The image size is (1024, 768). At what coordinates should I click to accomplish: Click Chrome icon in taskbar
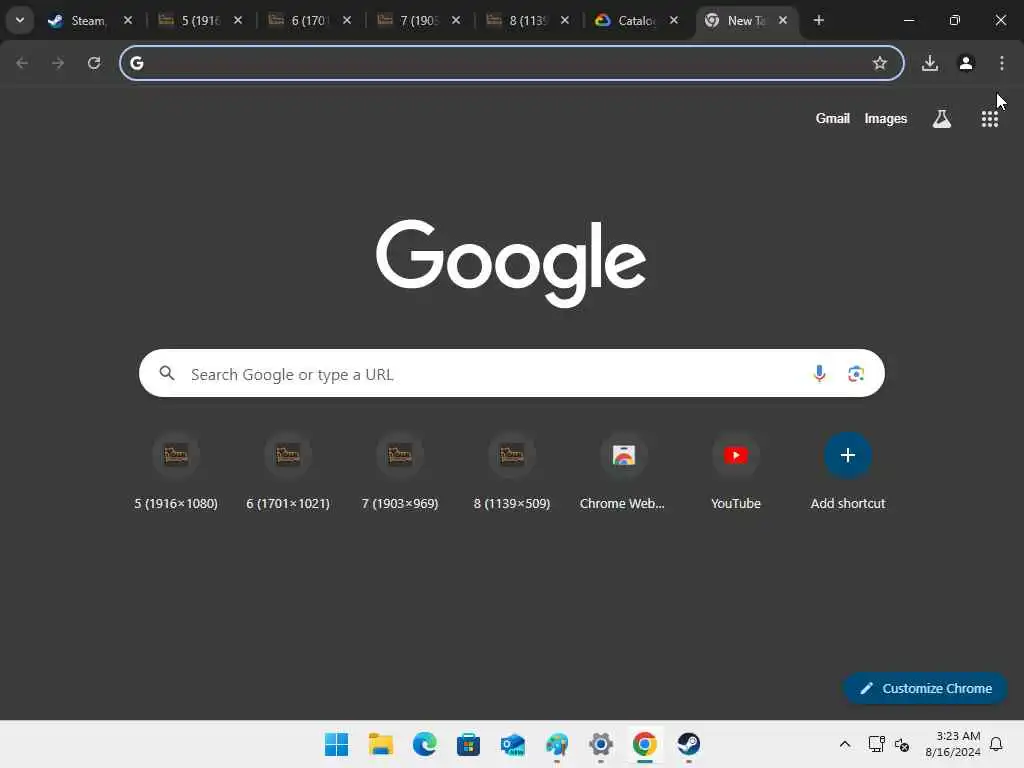(x=645, y=744)
